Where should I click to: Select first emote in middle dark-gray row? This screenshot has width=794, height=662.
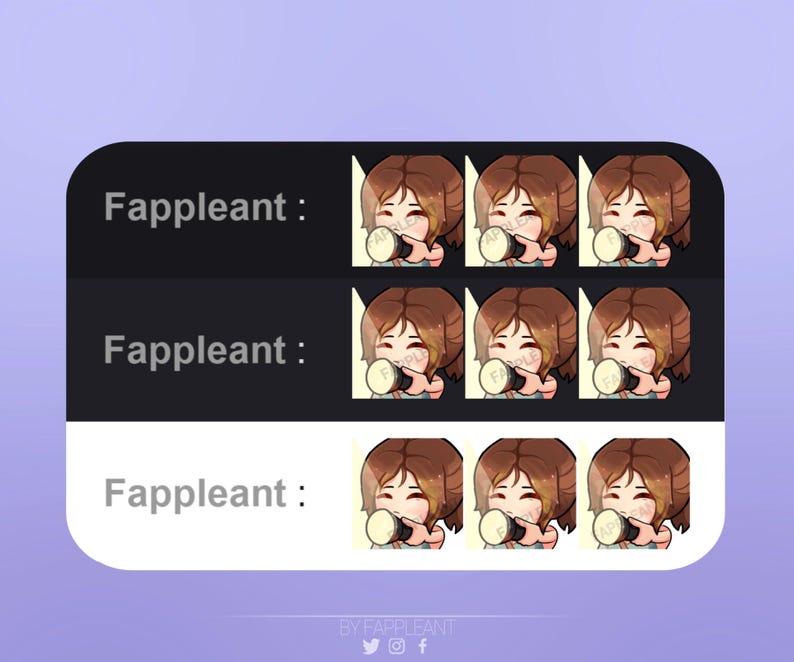click(x=408, y=343)
